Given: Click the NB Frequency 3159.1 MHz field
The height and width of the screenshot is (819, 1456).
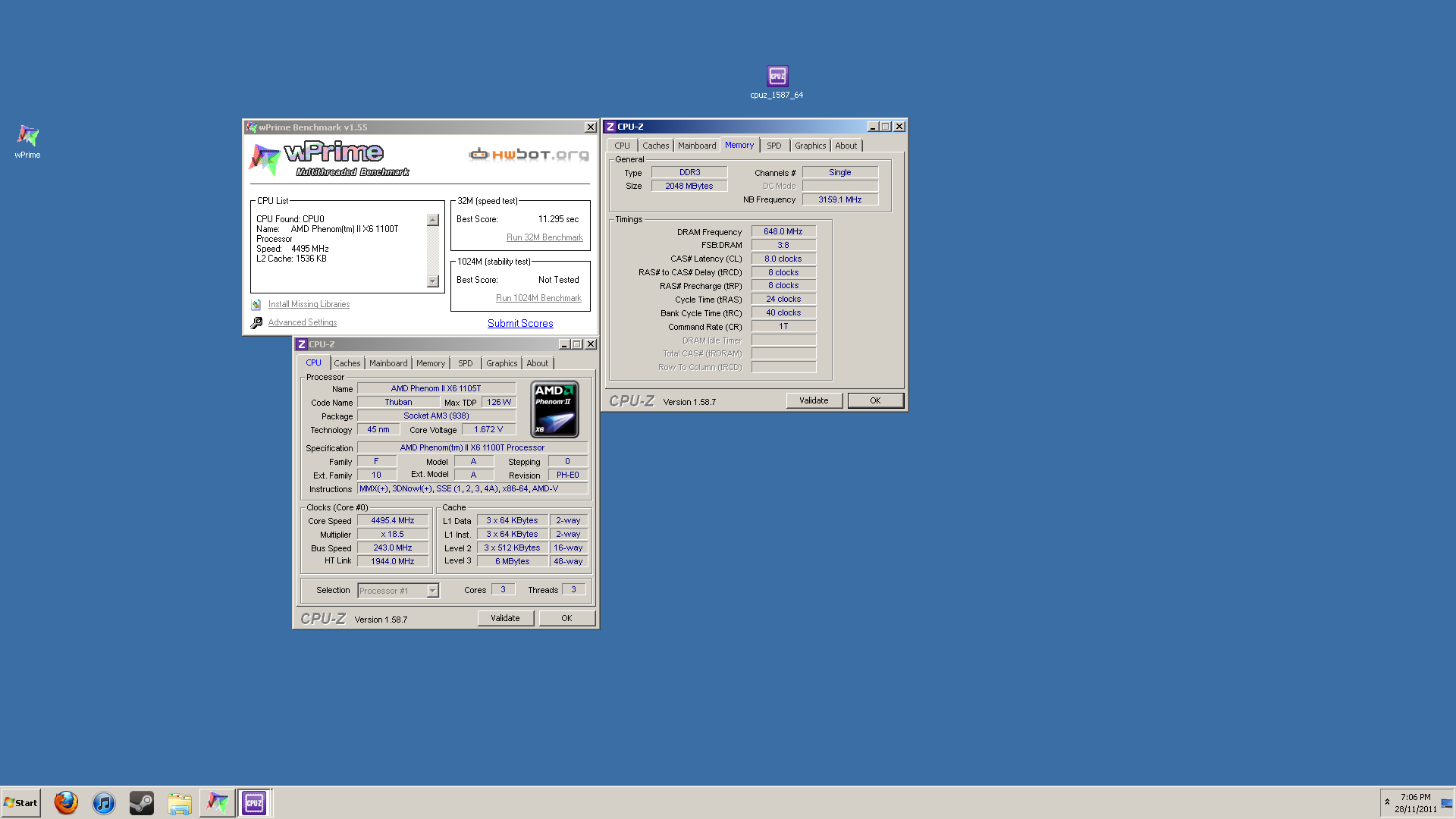Looking at the screenshot, I should tap(840, 199).
